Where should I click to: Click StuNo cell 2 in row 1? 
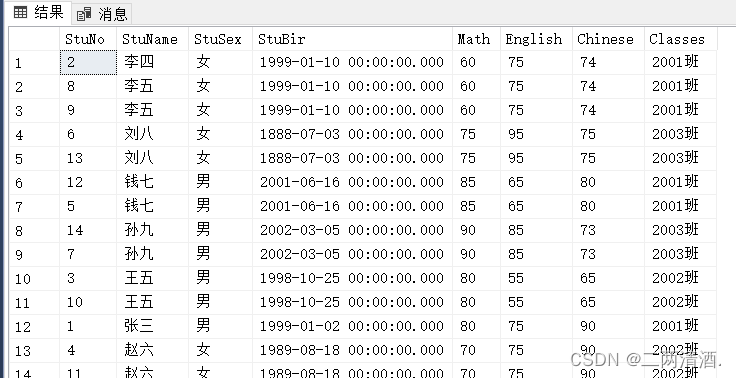(88, 62)
